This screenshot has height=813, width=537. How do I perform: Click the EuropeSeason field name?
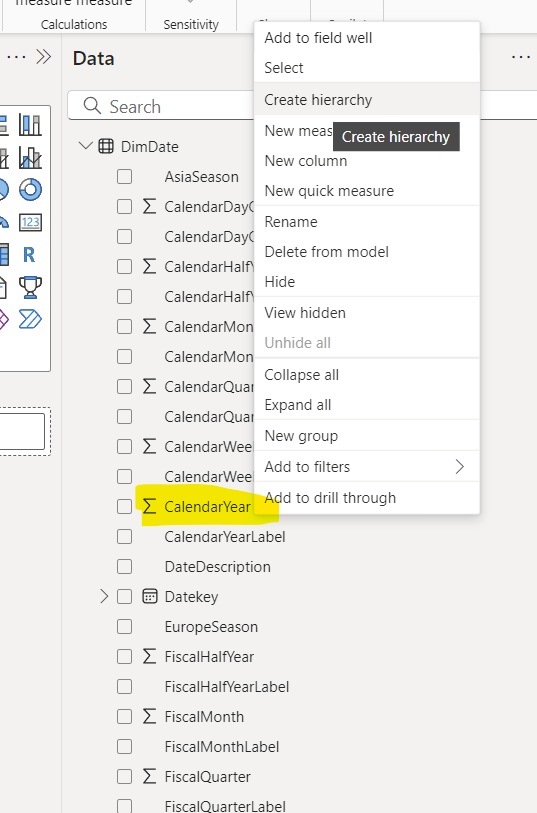coord(211,627)
